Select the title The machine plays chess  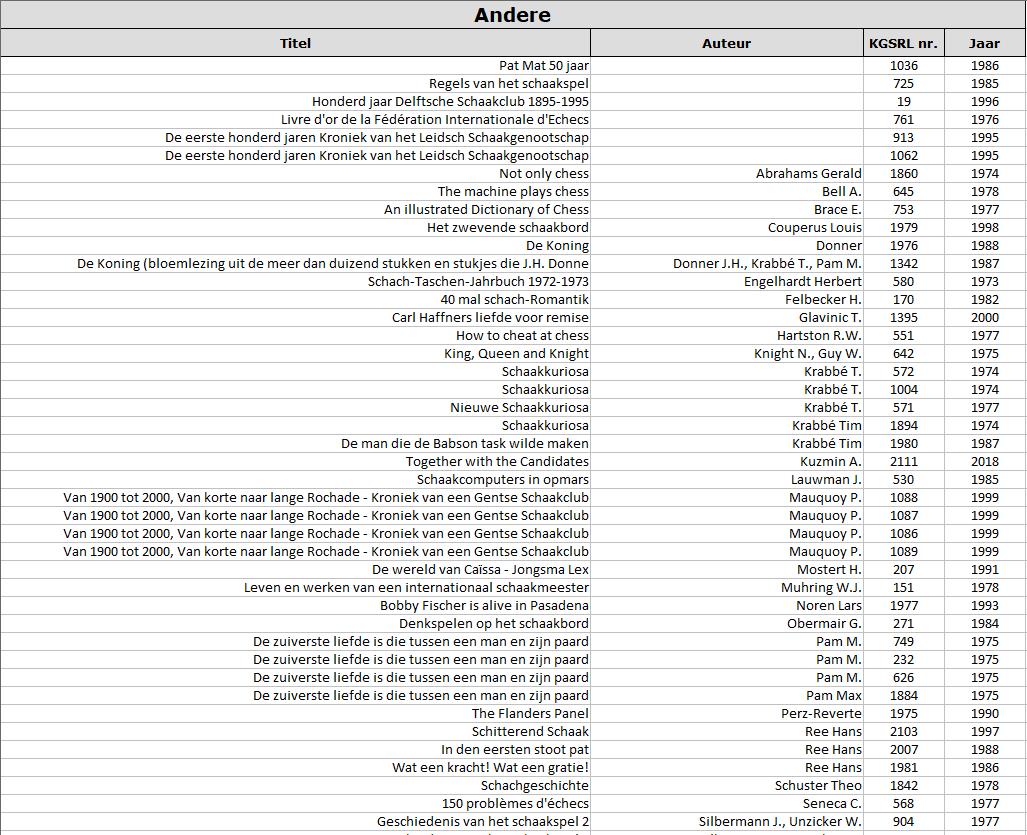coord(513,192)
